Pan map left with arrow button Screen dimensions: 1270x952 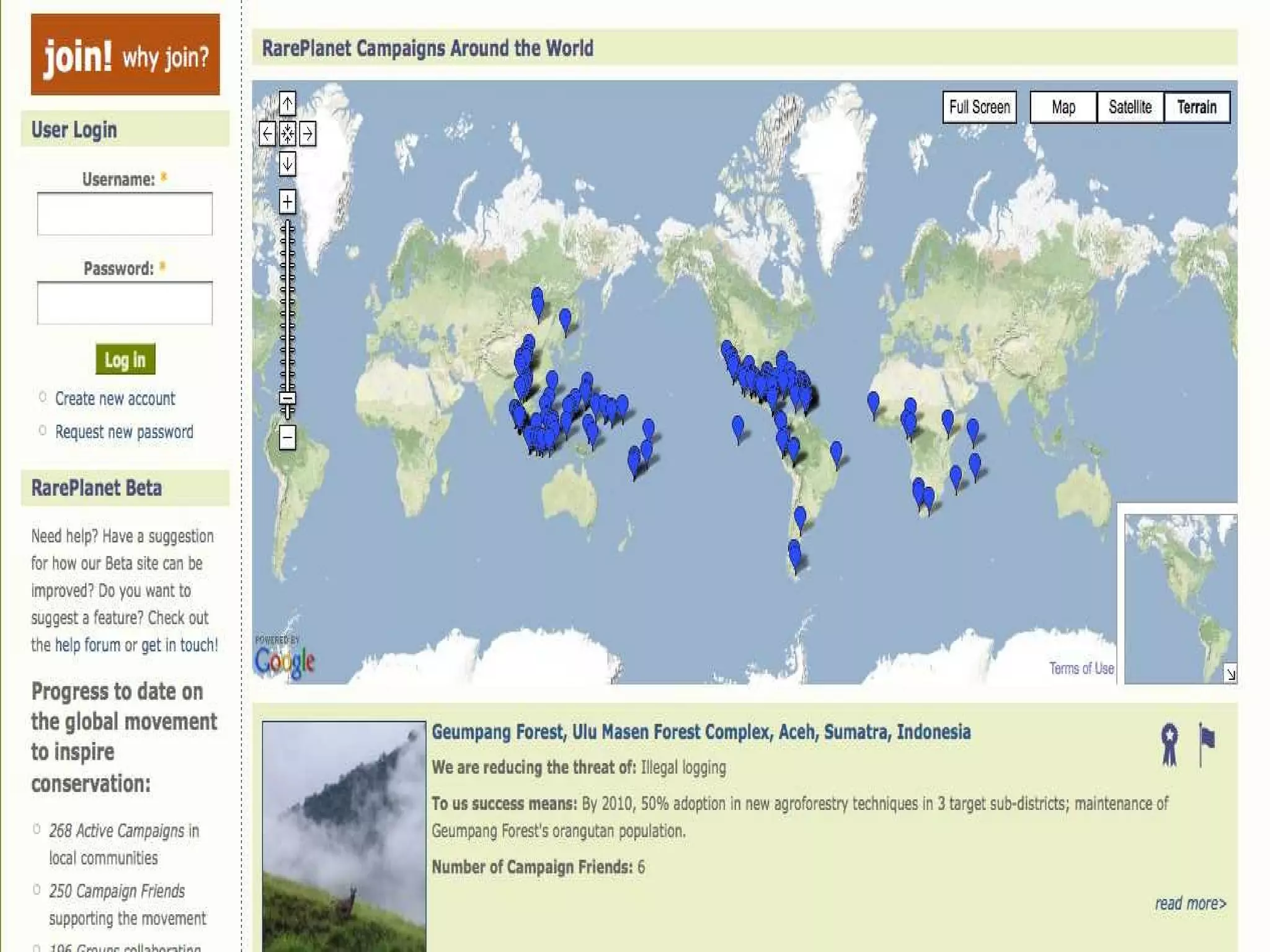[x=267, y=133]
